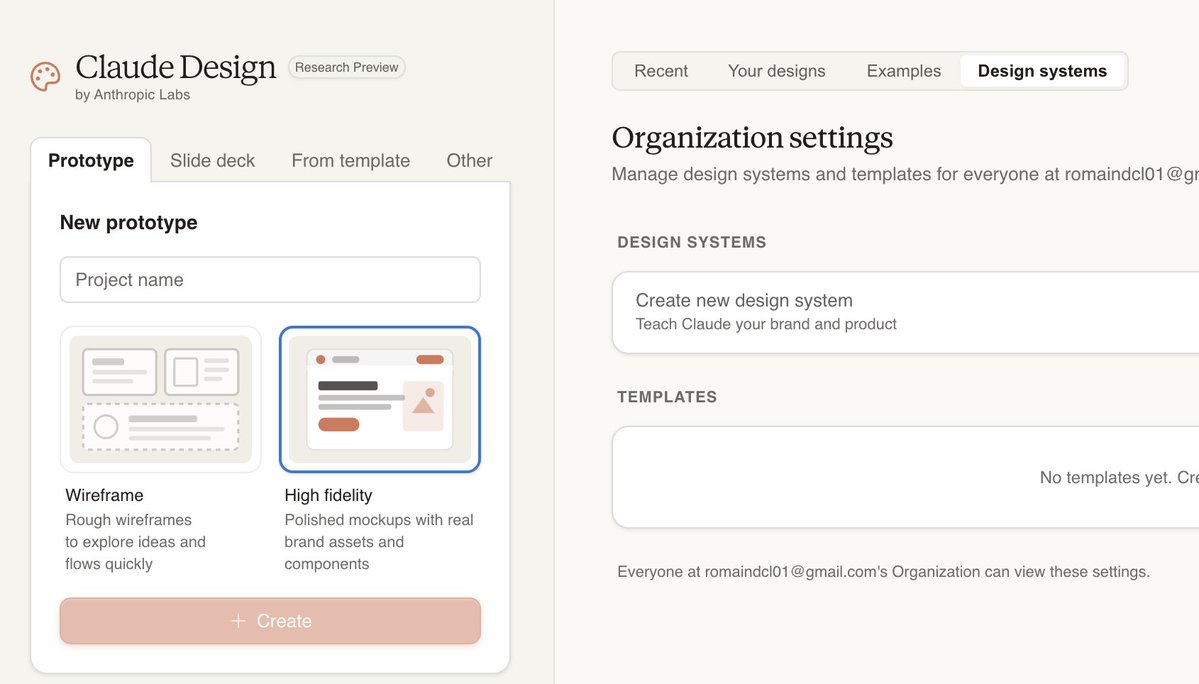The height and width of the screenshot is (684, 1199).
Task: Click the plus icon in Create button
Action: point(239,621)
